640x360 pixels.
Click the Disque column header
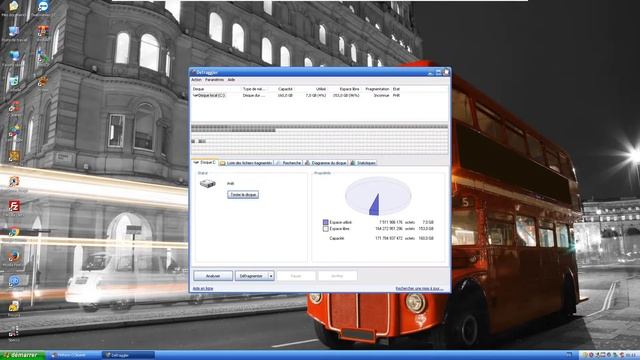point(198,89)
